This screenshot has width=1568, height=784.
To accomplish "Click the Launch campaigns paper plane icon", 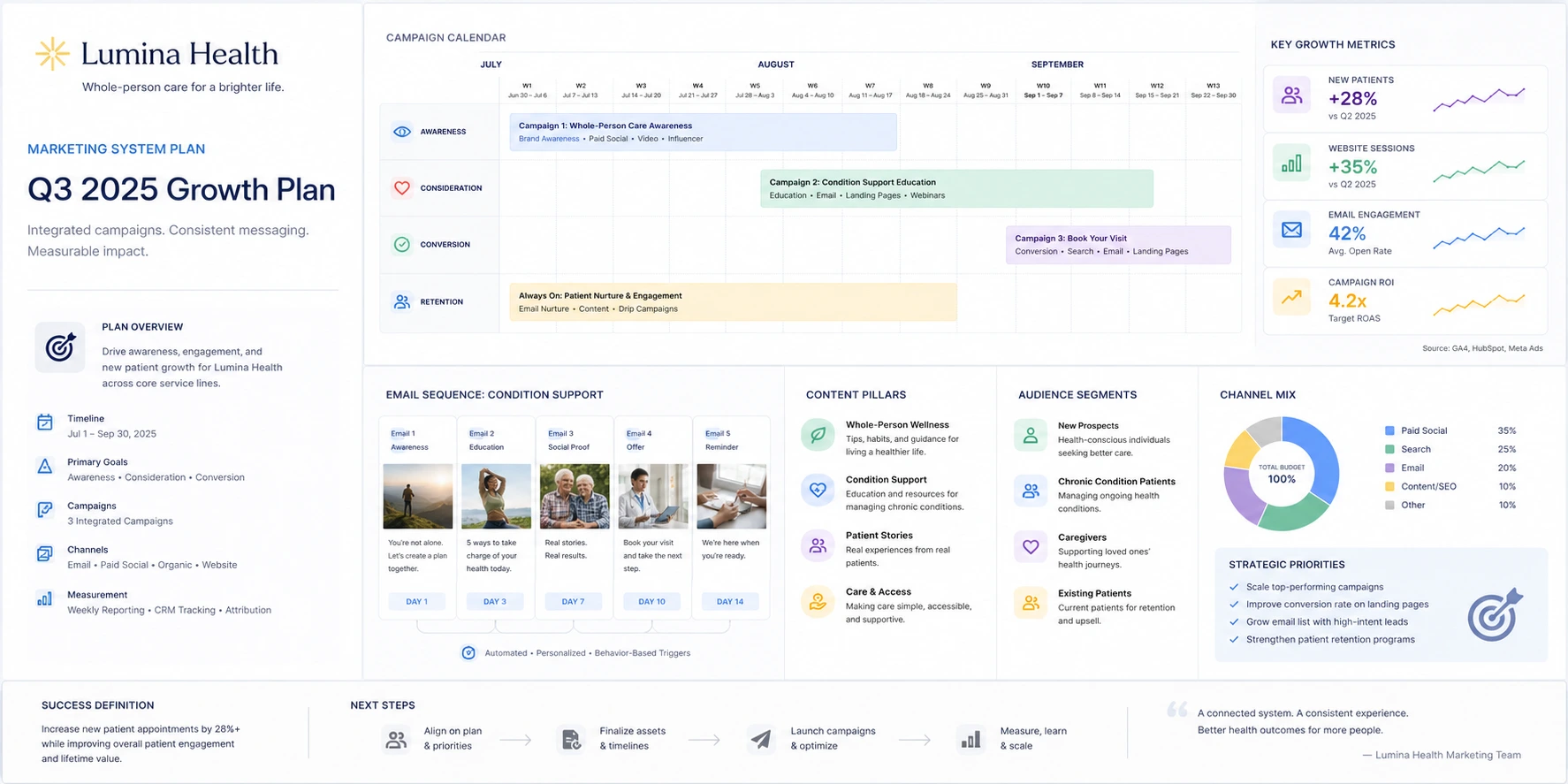I will click(x=761, y=739).
